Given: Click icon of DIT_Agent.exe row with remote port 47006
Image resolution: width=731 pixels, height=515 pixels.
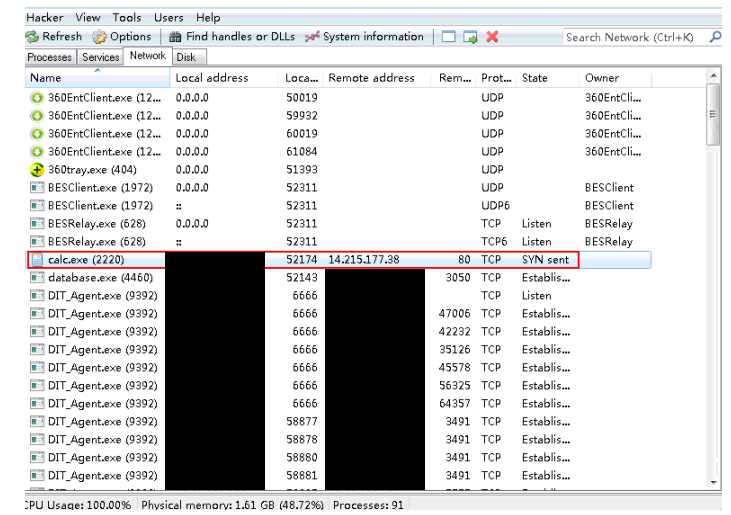Looking at the screenshot, I should pos(37,314).
